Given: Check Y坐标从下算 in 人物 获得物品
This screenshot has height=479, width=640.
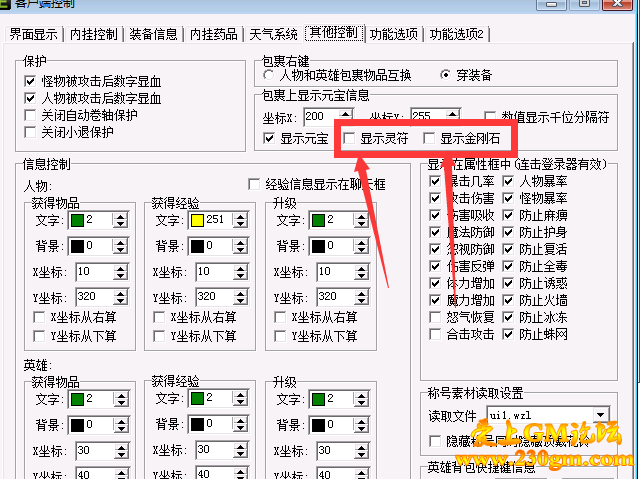Looking at the screenshot, I should (x=39, y=337).
